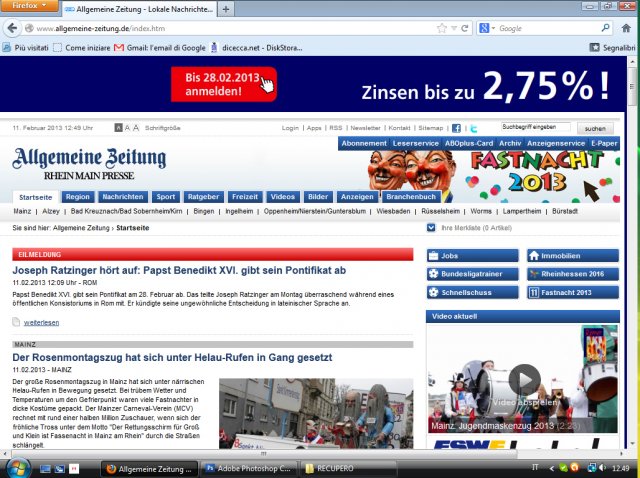
Task: Open the Rosenmontagszug headline article
Action: 172,358
